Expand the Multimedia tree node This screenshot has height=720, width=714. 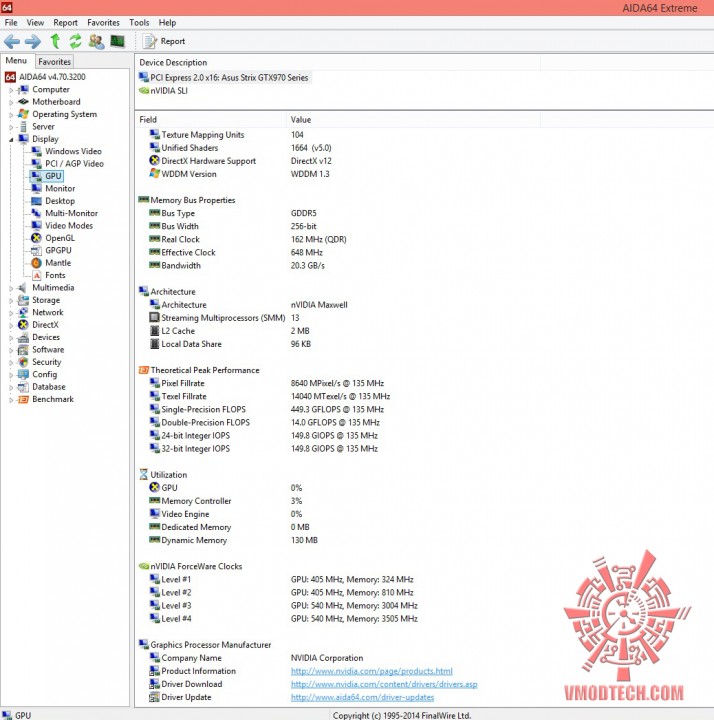pyautogui.click(x=11, y=288)
